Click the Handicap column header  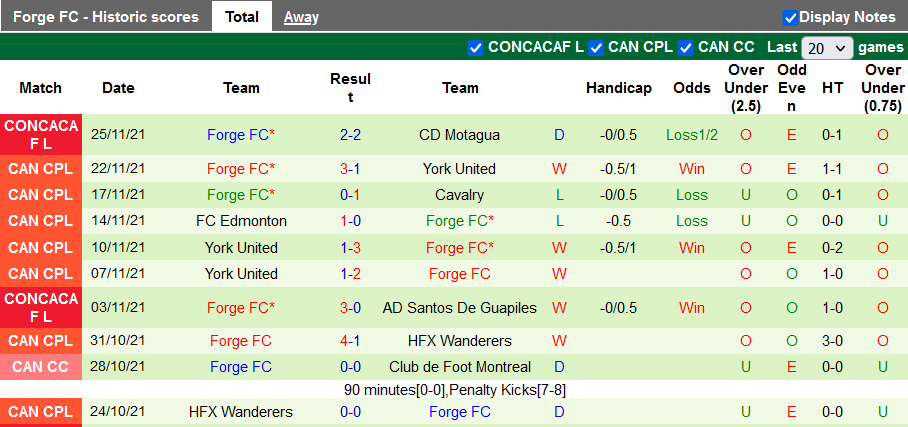click(619, 88)
